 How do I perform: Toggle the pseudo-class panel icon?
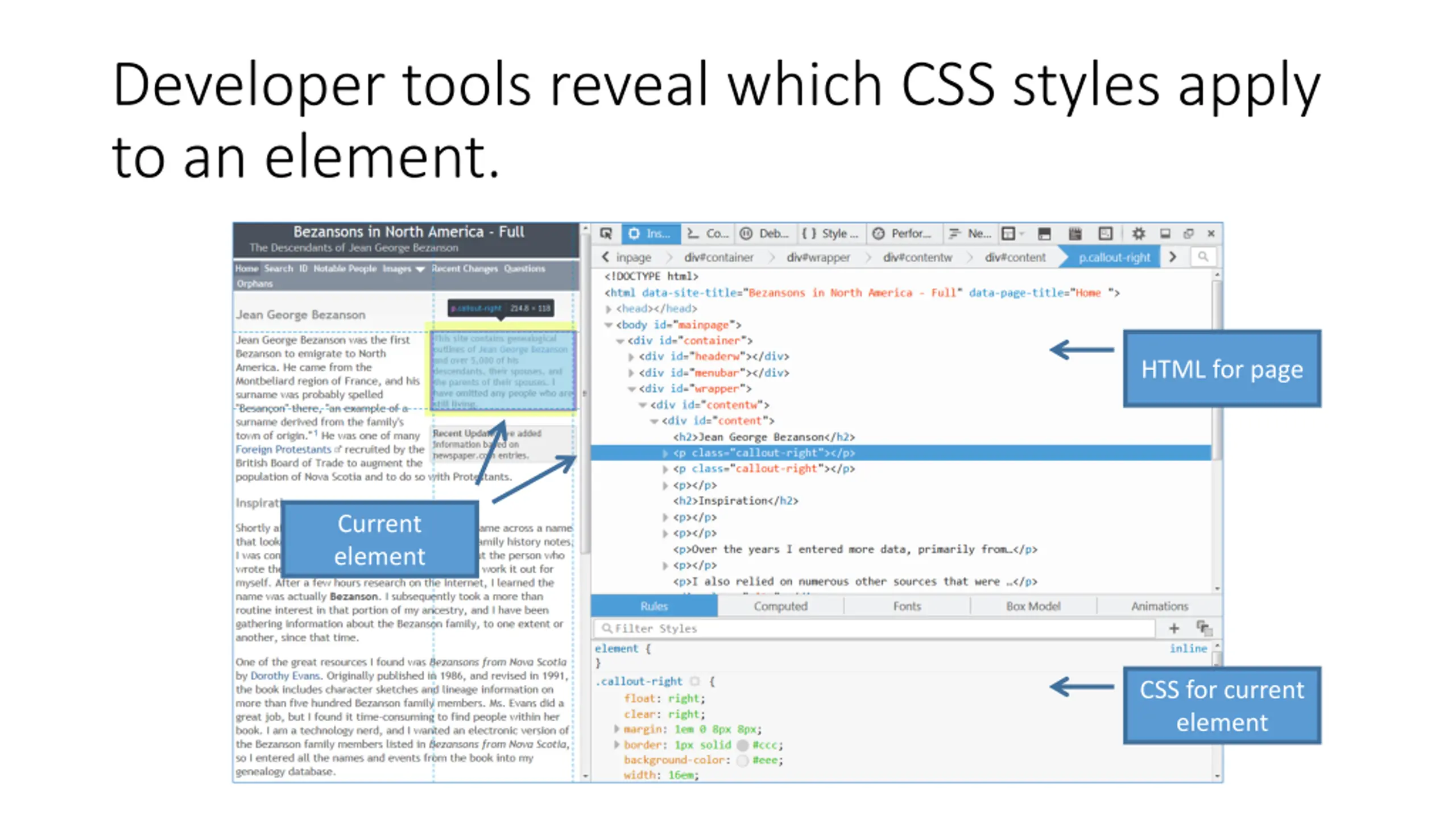click(1204, 628)
